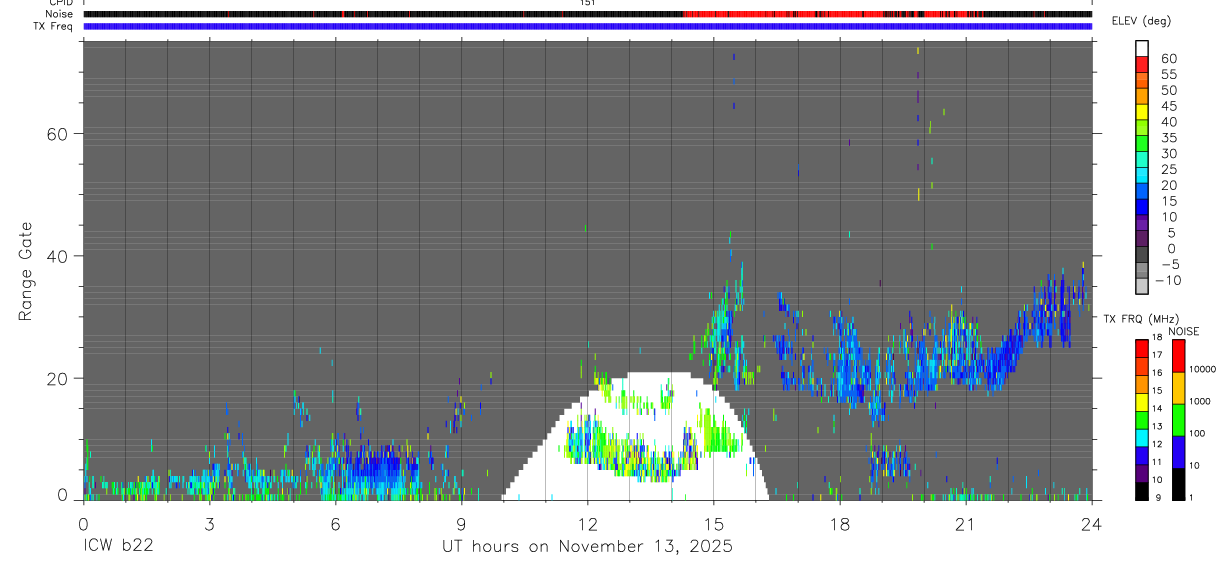Click the cyan TX FRQ segment between 12 and 13
This screenshot has height=567, width=1228.
(1142, 438)
